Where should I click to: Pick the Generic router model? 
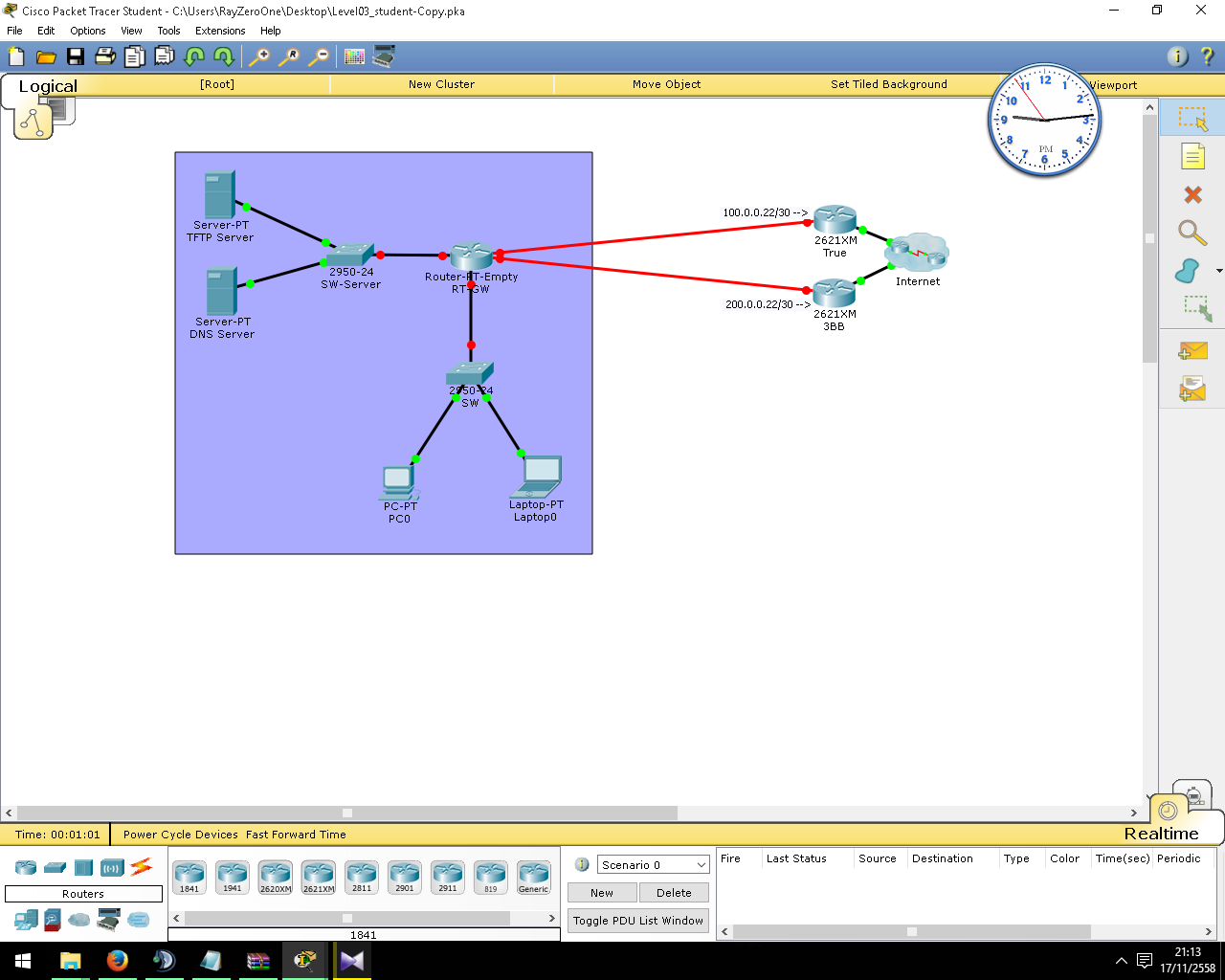pos(534,878)
